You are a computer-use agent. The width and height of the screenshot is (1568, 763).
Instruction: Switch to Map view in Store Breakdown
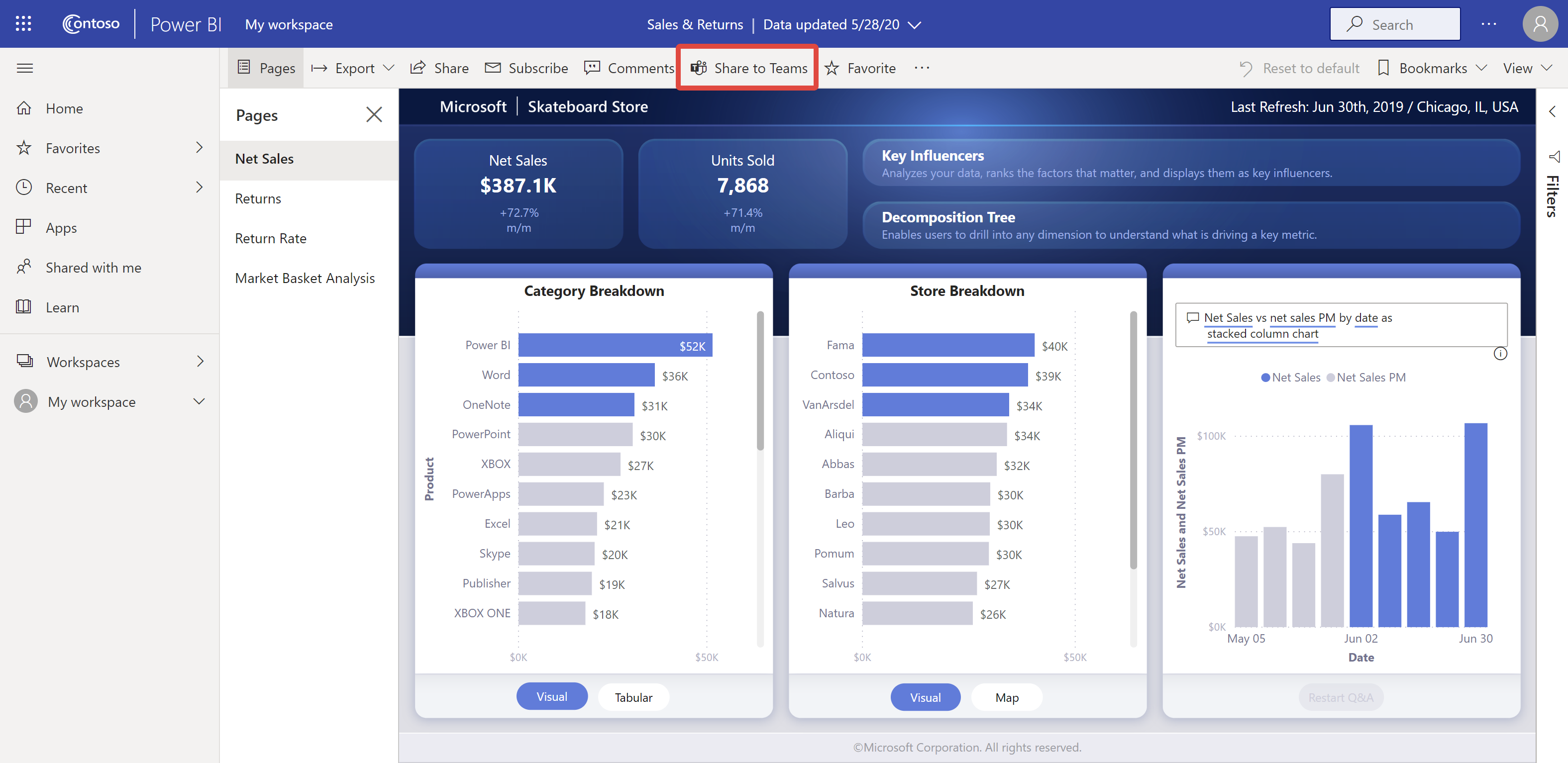pyautogui.click(x=1007, y=697)
